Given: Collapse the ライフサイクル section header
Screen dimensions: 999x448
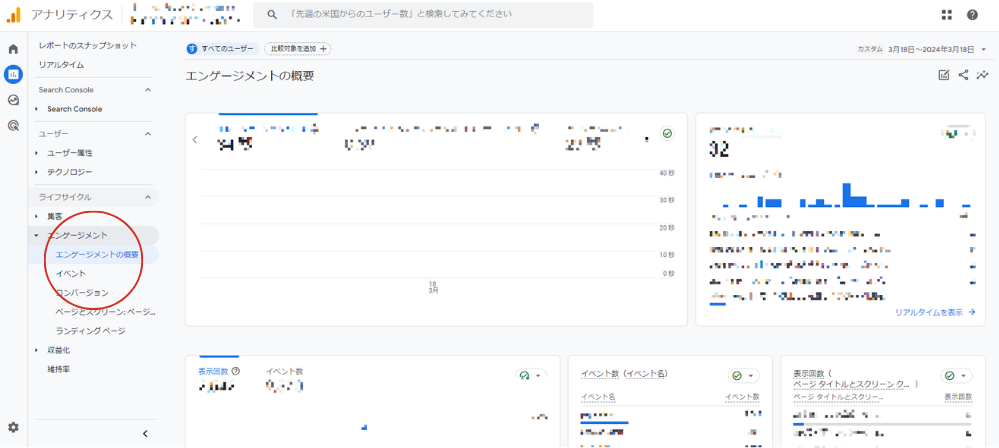Looking at the screenshot, I should click(96, 197).
